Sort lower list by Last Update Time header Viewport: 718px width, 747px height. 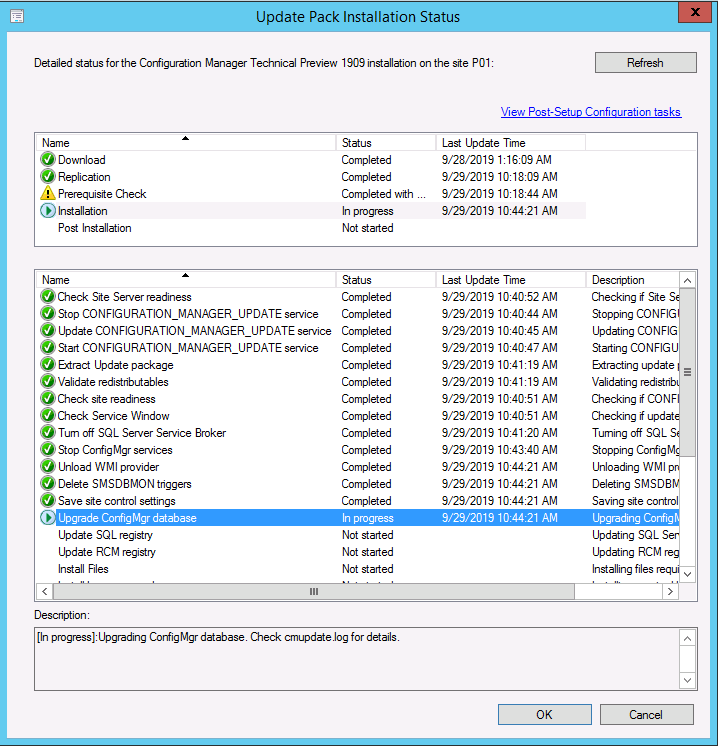click(511, 280)
